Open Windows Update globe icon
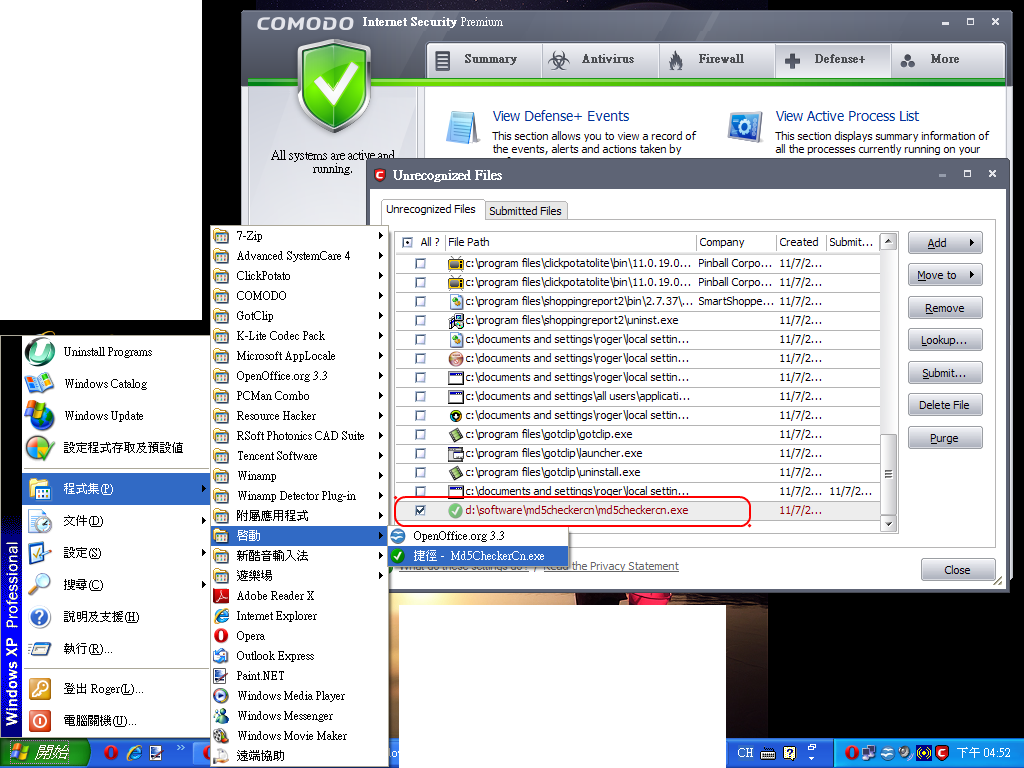 40,415
